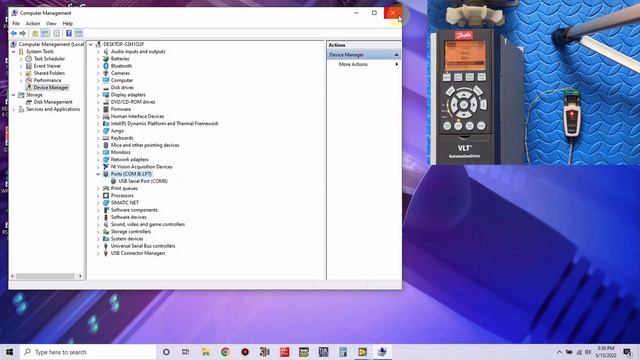Select Storage controllers row
This screenshot has width=640, height=360.
coord(131,232)
